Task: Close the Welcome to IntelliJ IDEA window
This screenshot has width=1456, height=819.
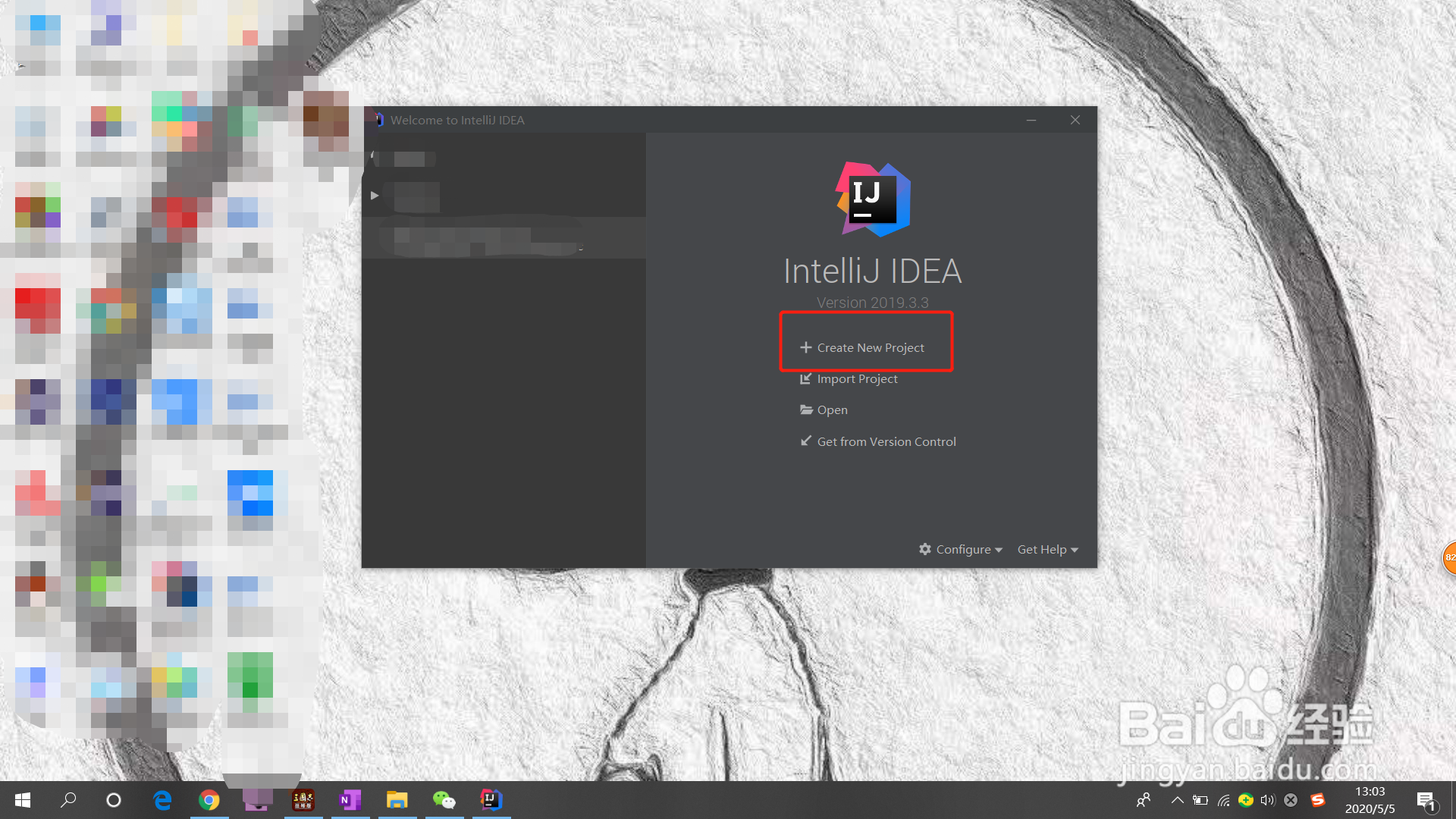Action: click(1075, 120)
